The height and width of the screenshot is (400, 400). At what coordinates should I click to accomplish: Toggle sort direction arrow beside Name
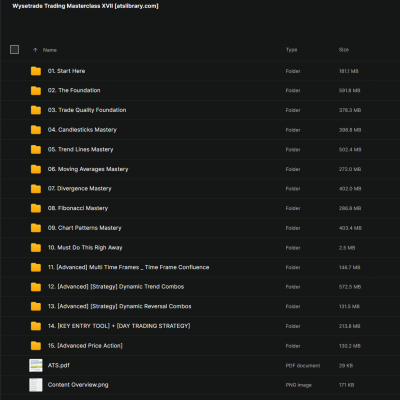click(35, 50)
